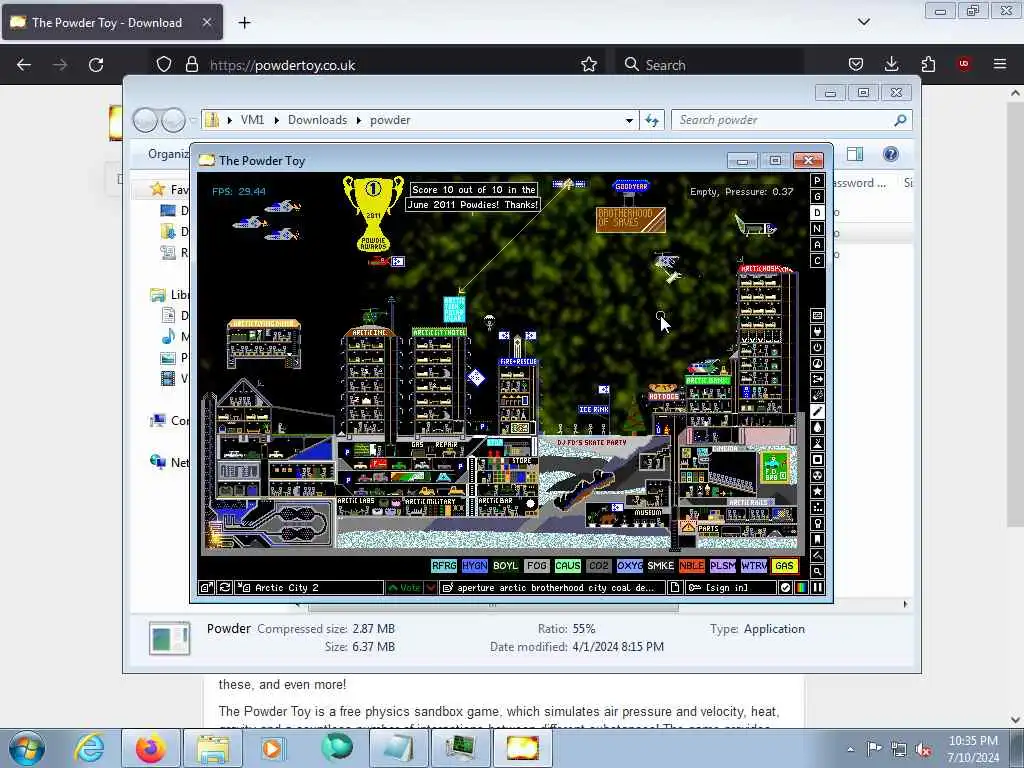Viewport: 1024px width, 768px height.
Task: Open the Favorites bookmark icon in Powder Toy
Action: tap(817, 539)
